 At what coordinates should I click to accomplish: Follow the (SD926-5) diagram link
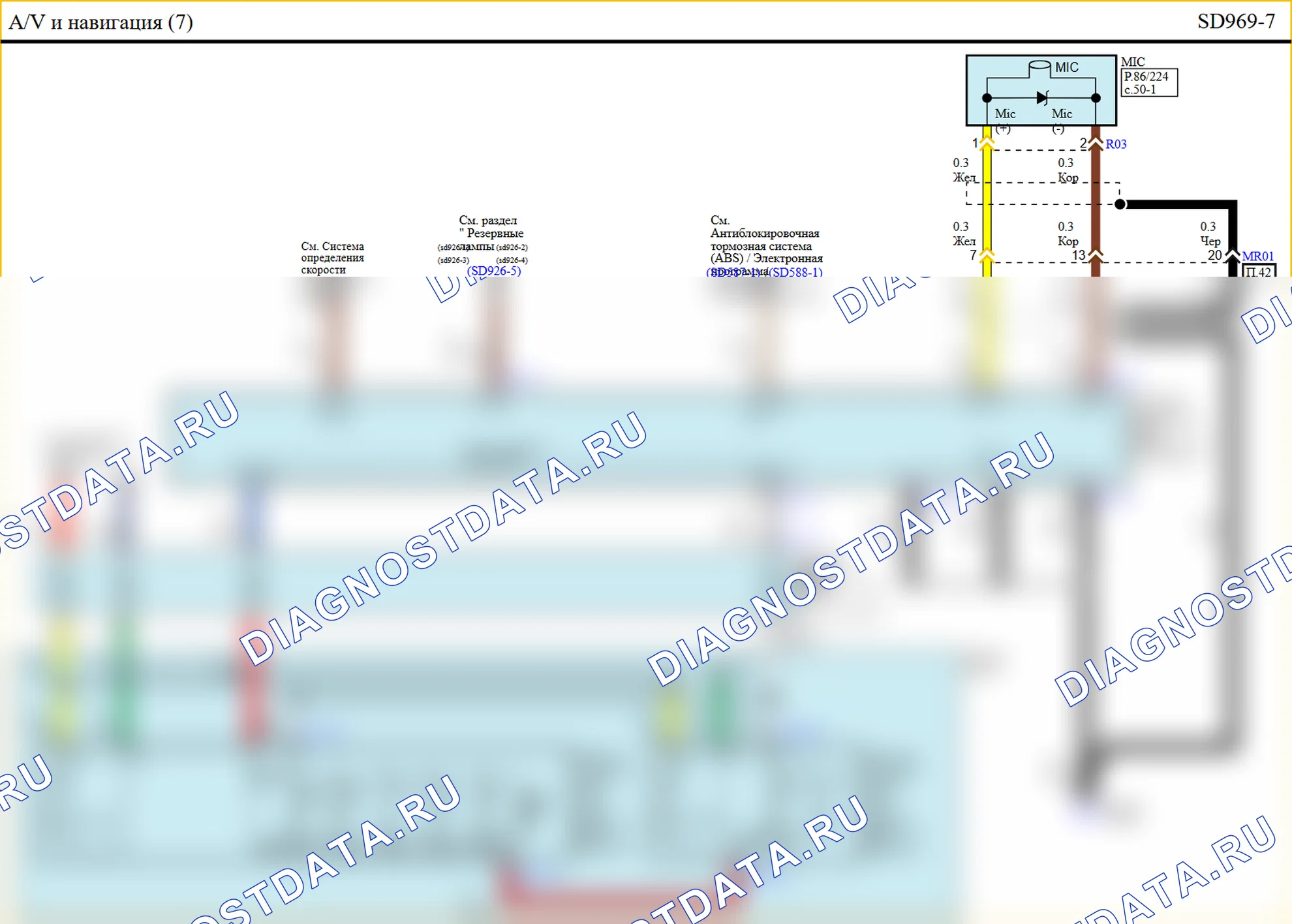pos(494,270)
